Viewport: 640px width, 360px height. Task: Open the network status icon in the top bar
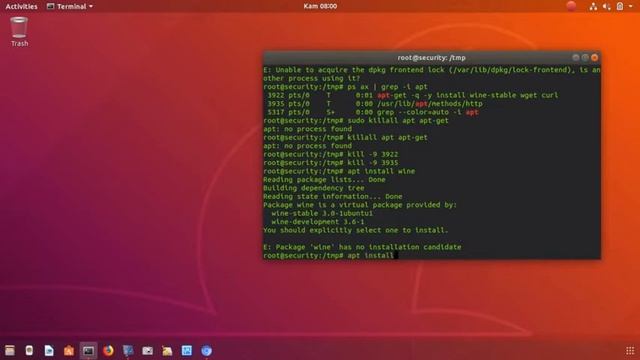click(x=593, y=6)
